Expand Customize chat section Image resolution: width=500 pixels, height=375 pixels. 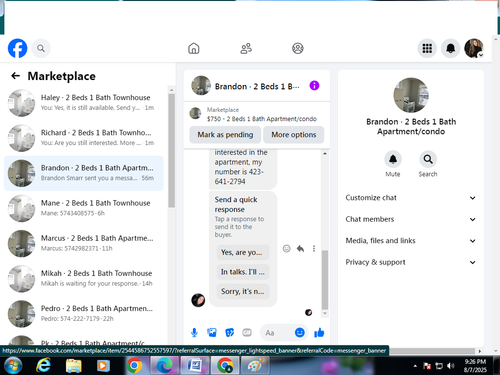pos(411,198)
